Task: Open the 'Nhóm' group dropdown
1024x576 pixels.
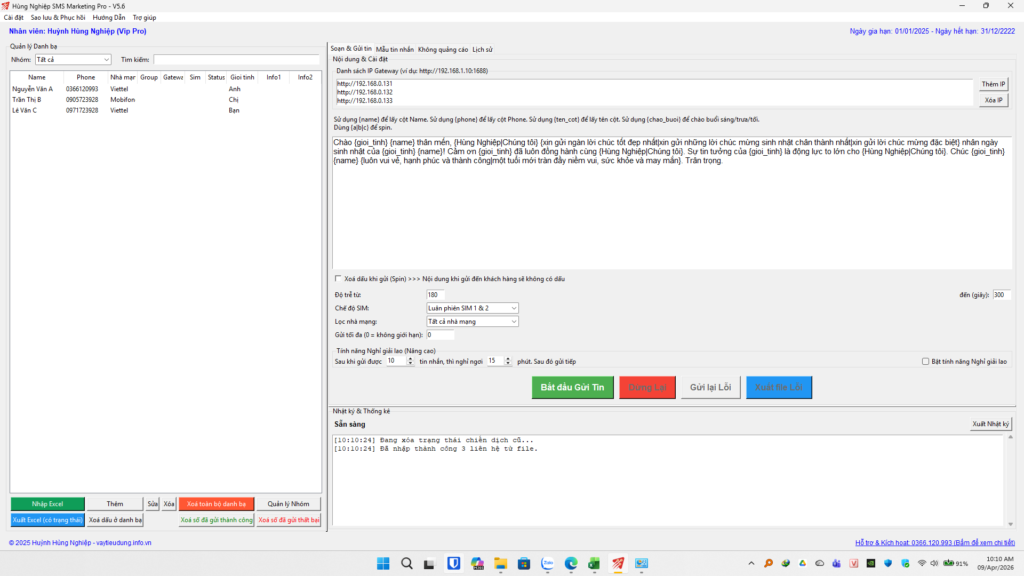Action: [x=72, y=60]
